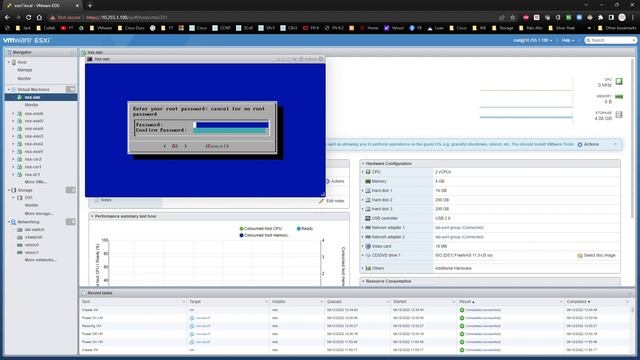640x360 pixels.
Task: Click the DS1 datastore icon
Action: 20,198
